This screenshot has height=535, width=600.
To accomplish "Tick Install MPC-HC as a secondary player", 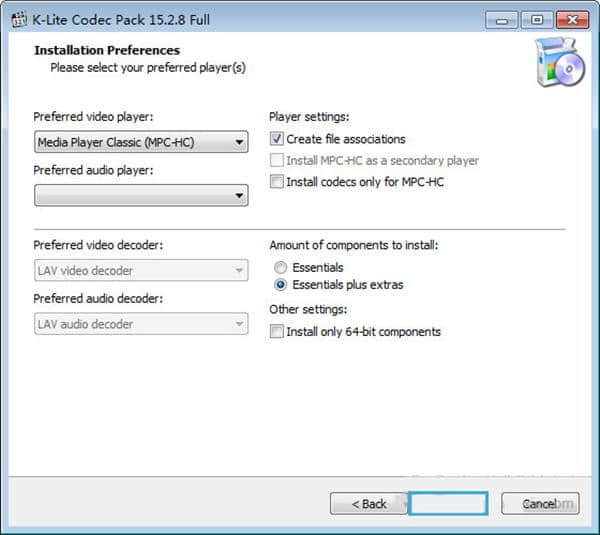I will pos(278,161).
